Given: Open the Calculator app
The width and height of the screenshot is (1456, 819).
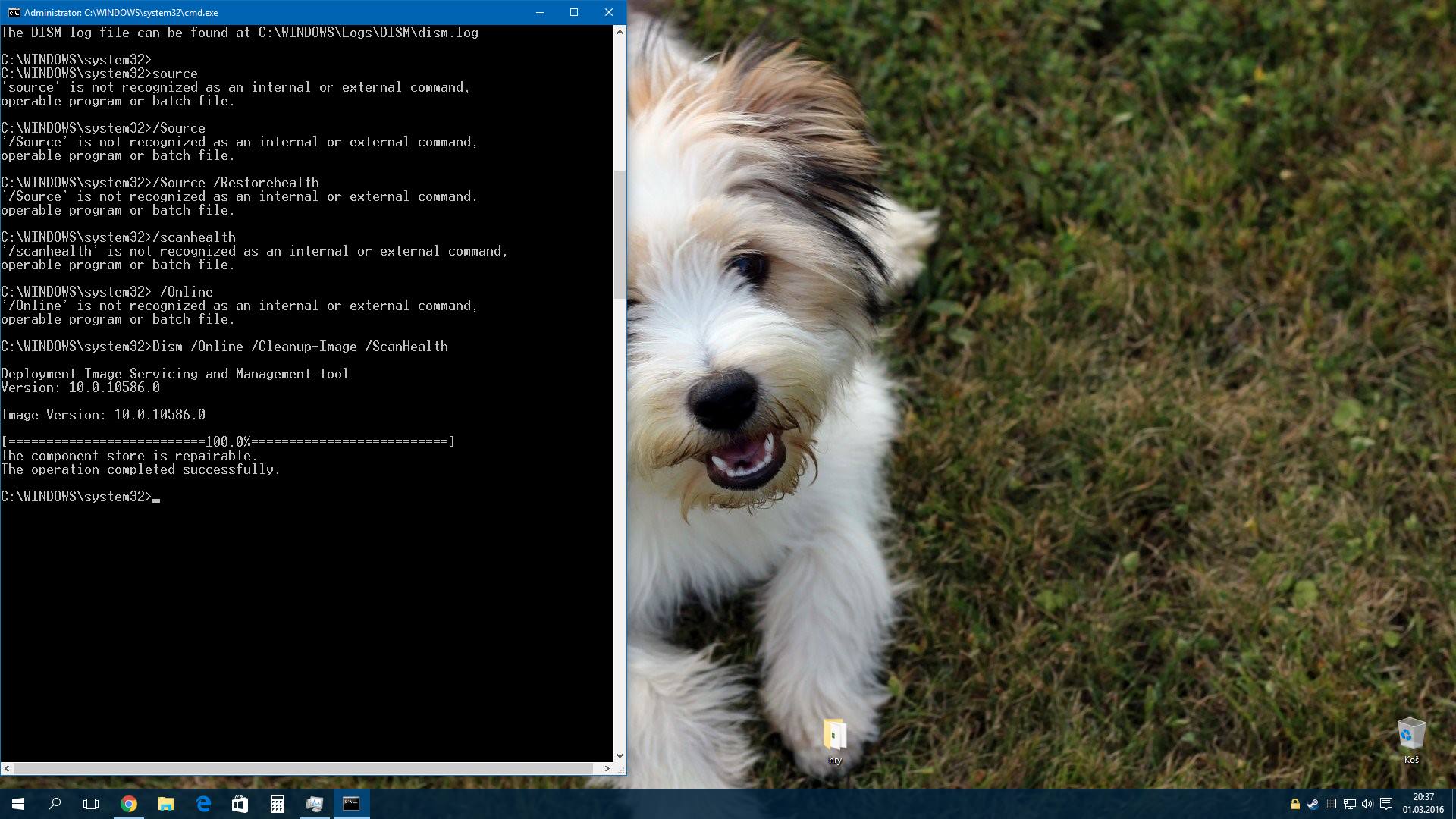Looking at the screenshot, I should [x=277, y=804].
